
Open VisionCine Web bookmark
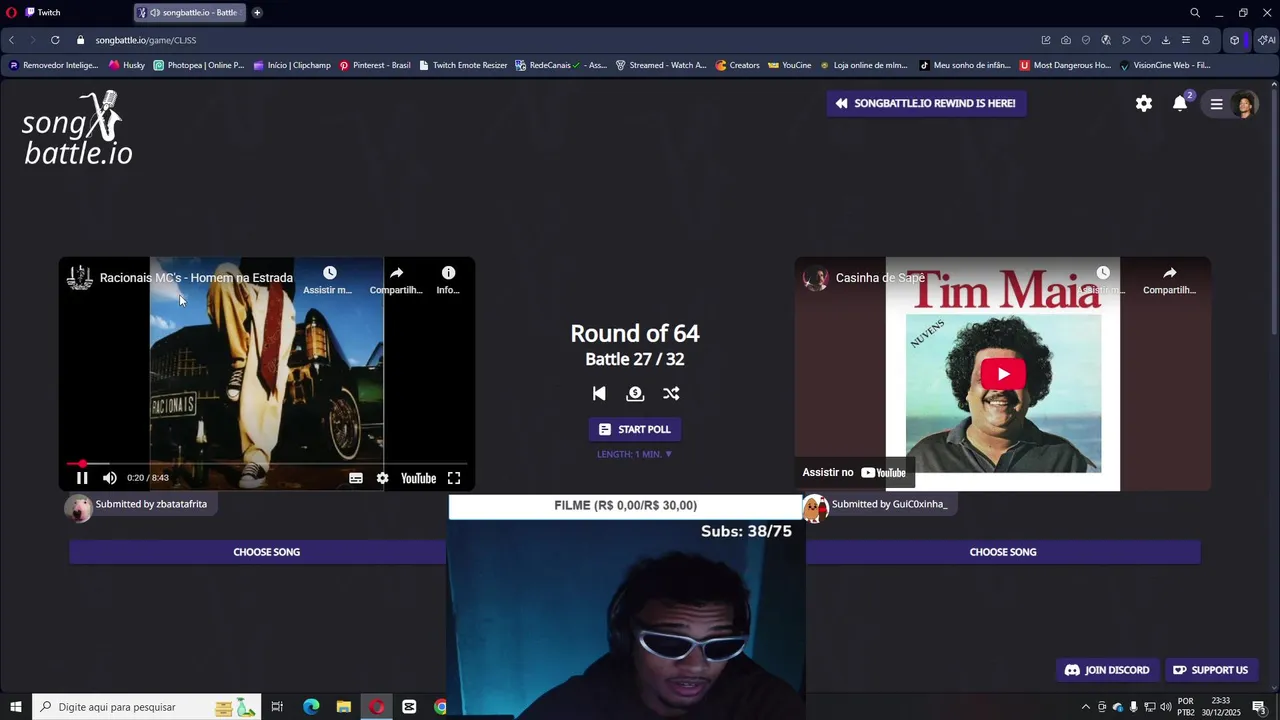click(1165, 65)
